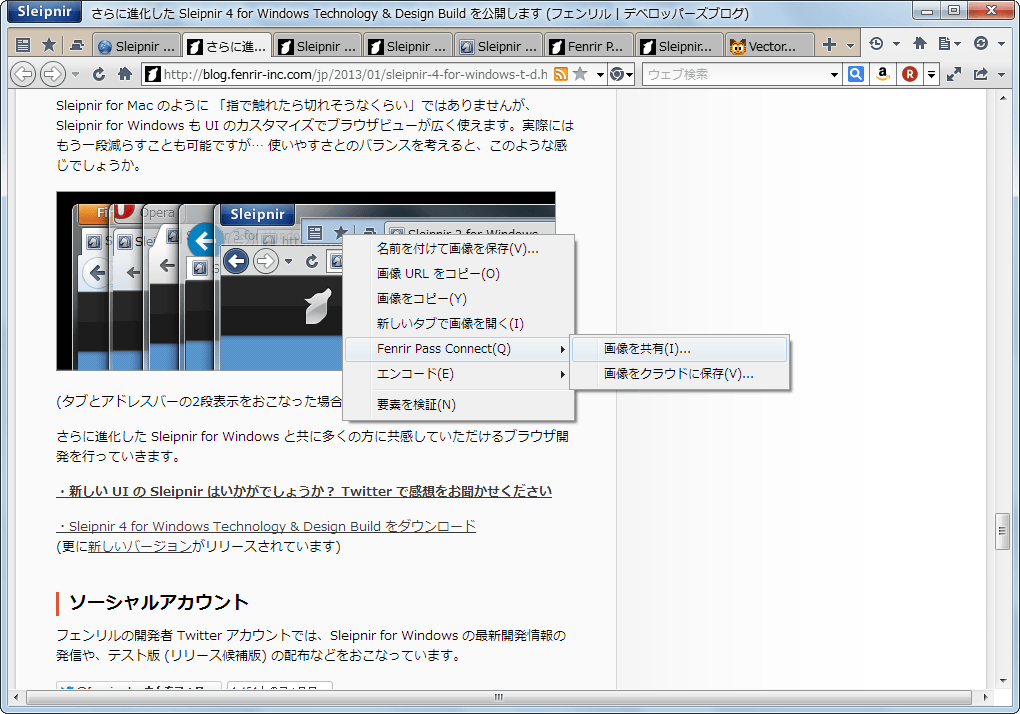Click the Sleipnir logo title button
1020x714 pixels.
45,11
